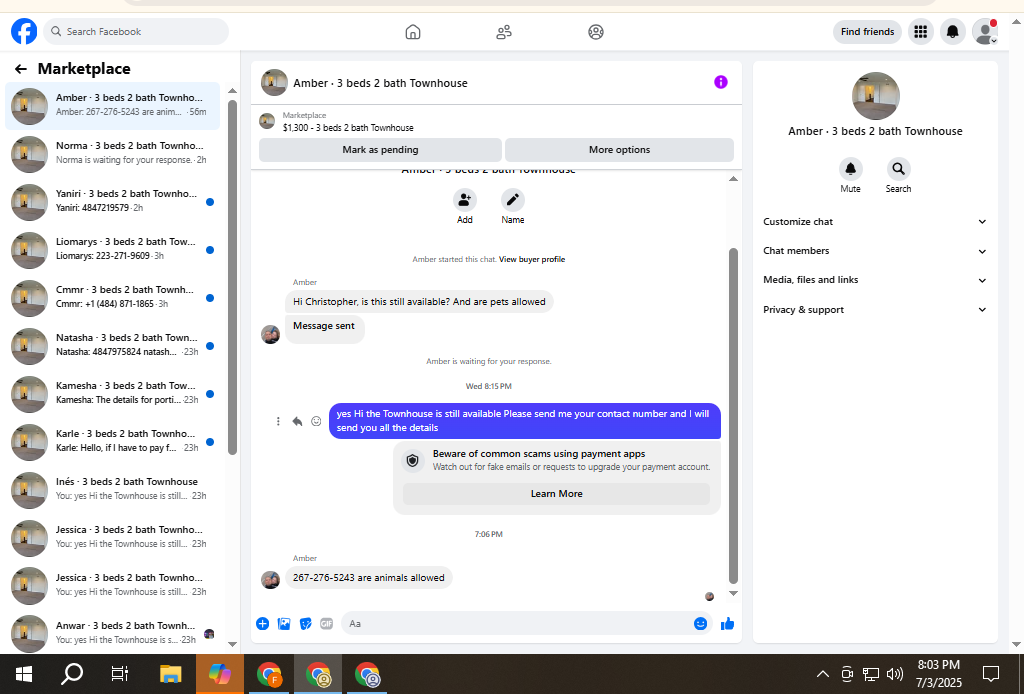
Task: Click Amber's avatar beside phone number message
Action: tap(270, 579)
